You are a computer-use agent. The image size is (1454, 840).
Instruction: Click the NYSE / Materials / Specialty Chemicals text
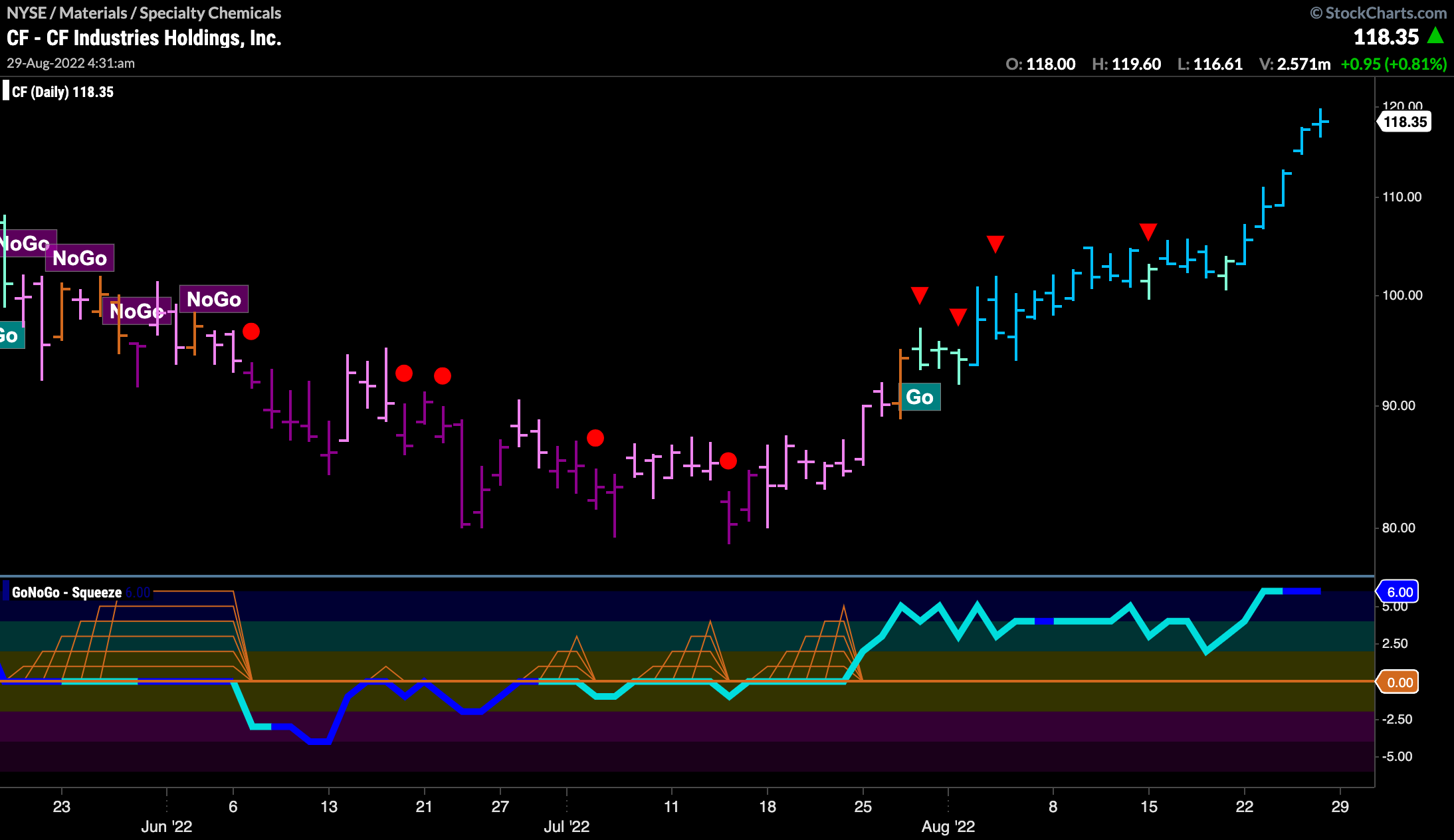[144, 13]
